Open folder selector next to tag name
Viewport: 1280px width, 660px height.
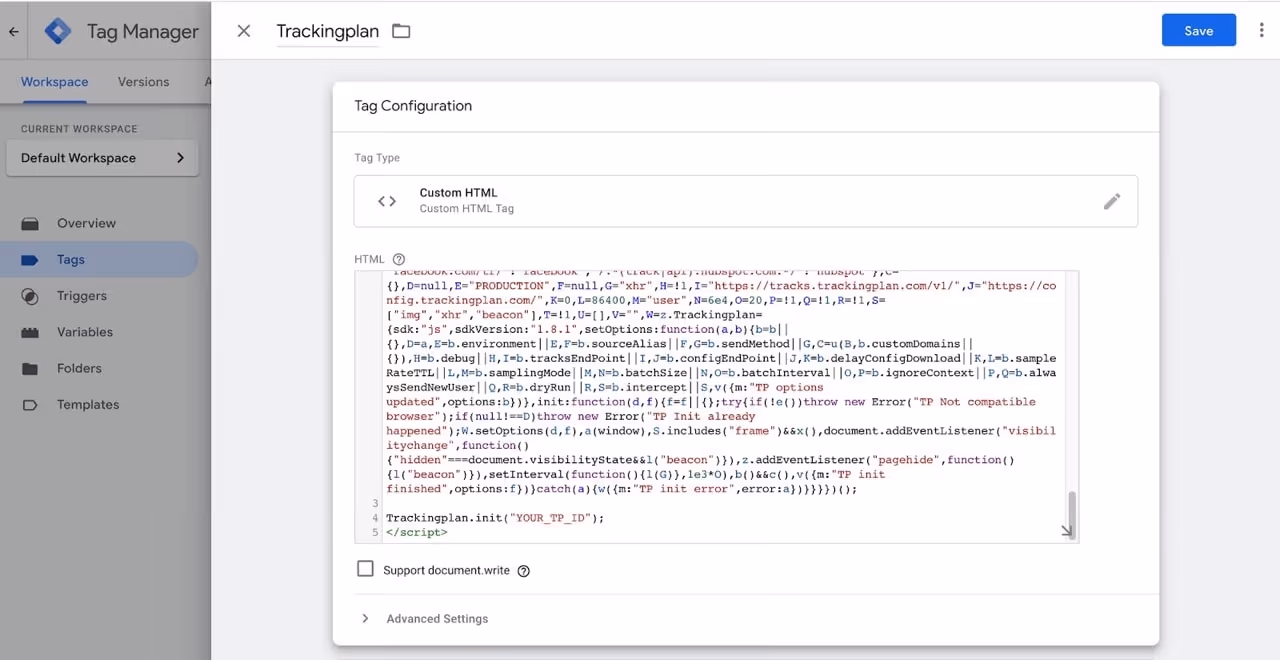click(x=401, y=31)
